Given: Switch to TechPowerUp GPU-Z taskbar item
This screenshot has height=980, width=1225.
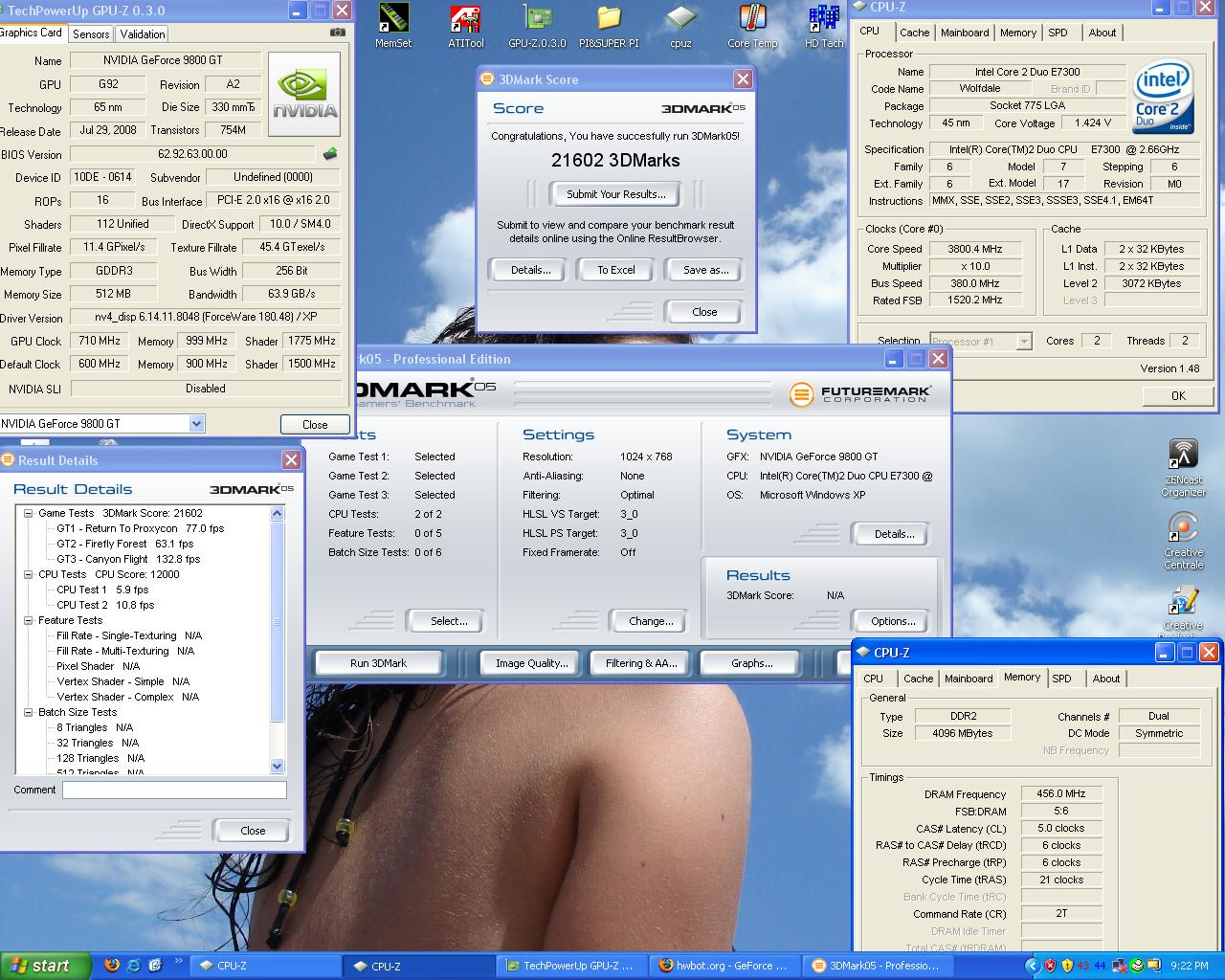Looking at the screenshot, I should pyautogui.click(x=572, y=966).
